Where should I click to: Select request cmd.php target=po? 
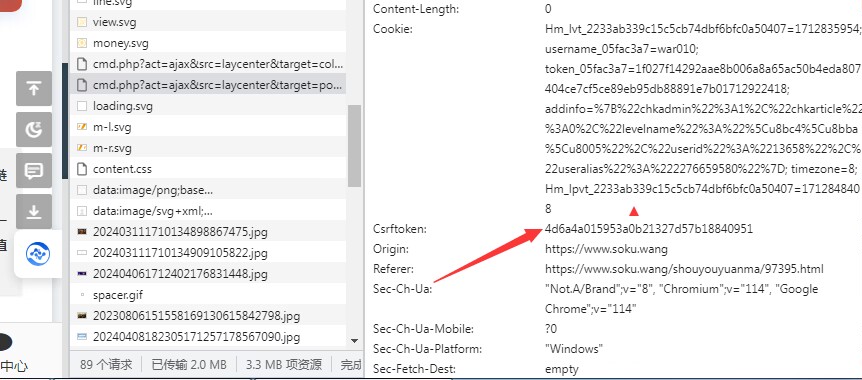click(x=208, y=85)
